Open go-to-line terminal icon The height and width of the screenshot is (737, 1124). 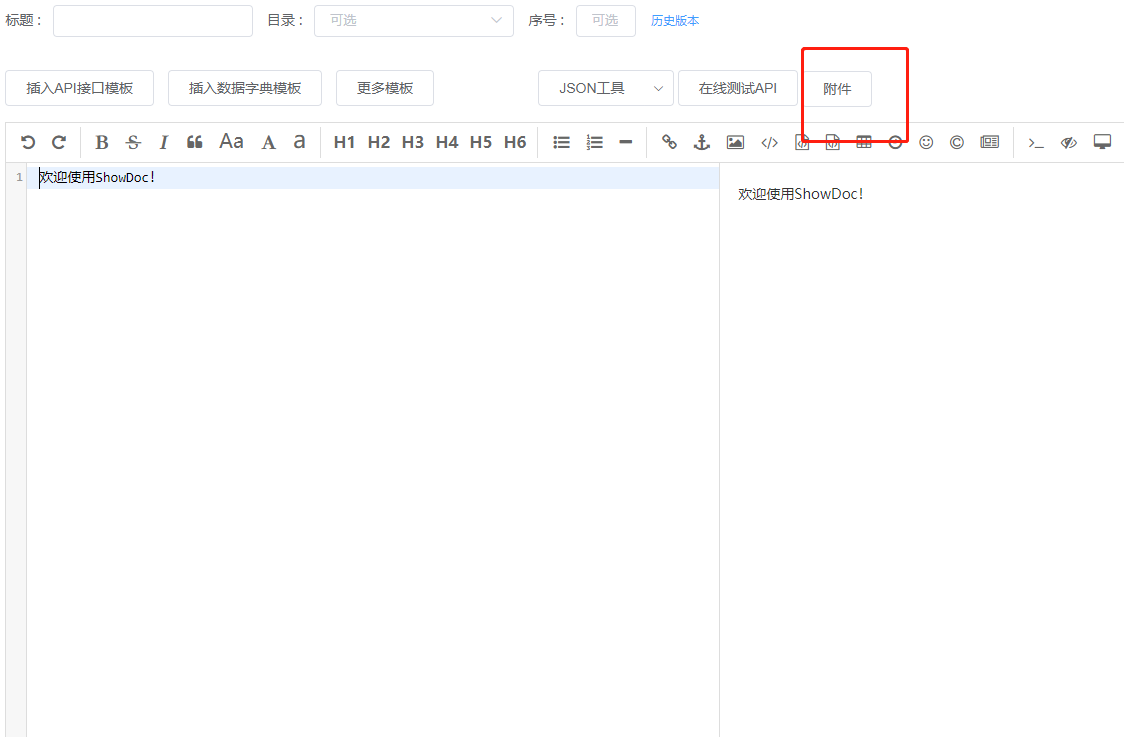tap(1036, 143)
